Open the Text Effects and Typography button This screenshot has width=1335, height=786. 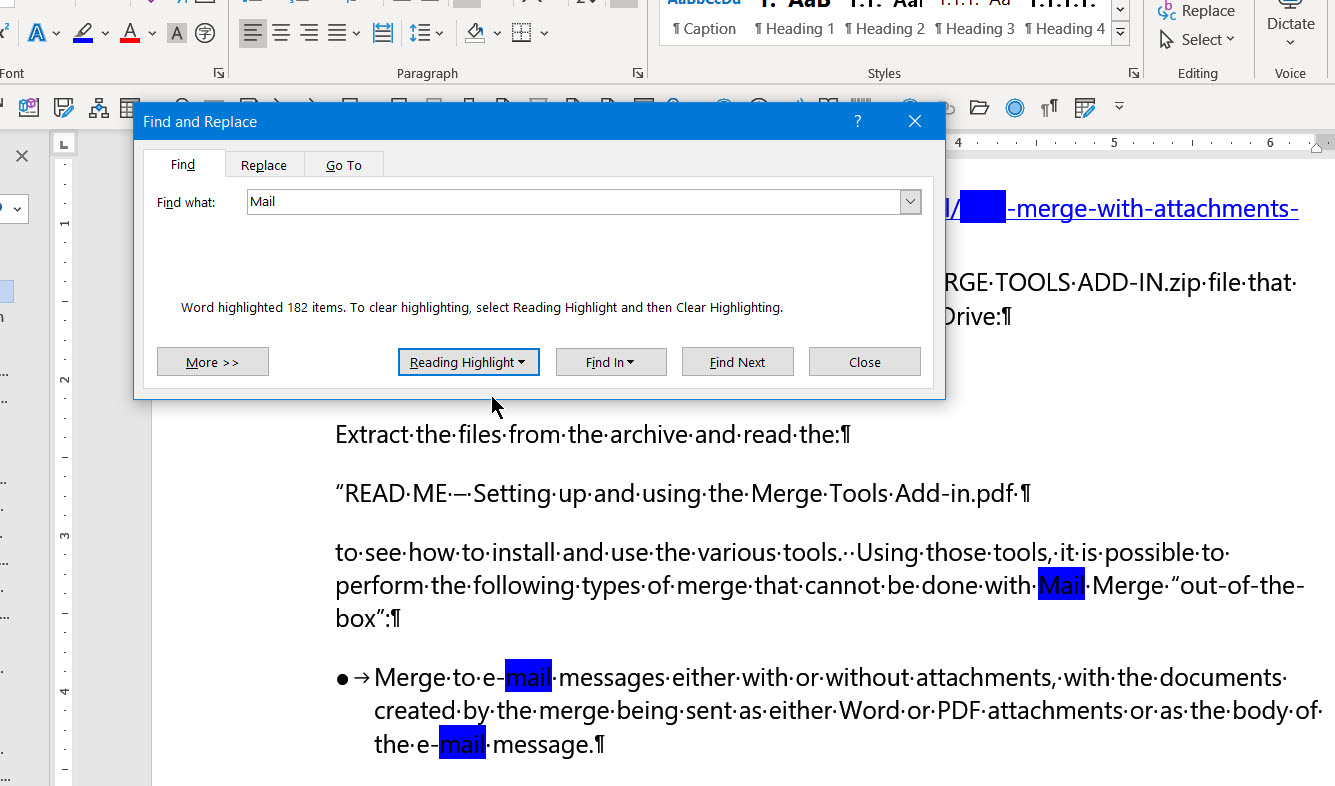pyautogui.click(x=37, y=33)
